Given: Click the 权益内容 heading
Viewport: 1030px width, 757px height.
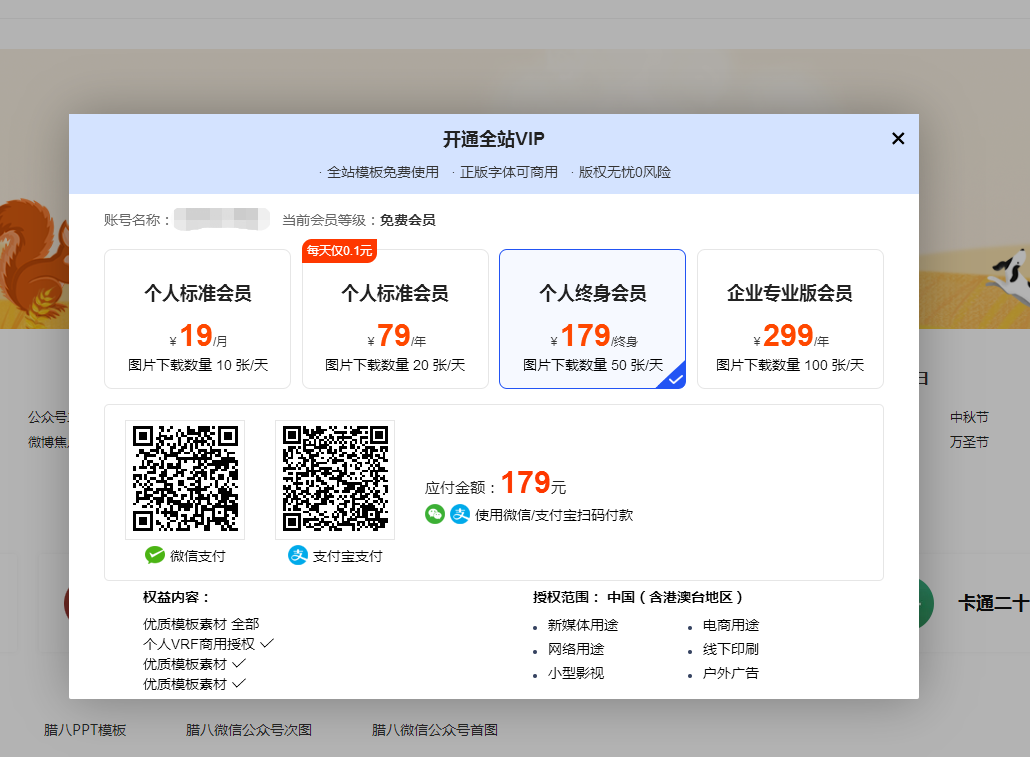Looking at the screenshot, I should coord(176,597).
